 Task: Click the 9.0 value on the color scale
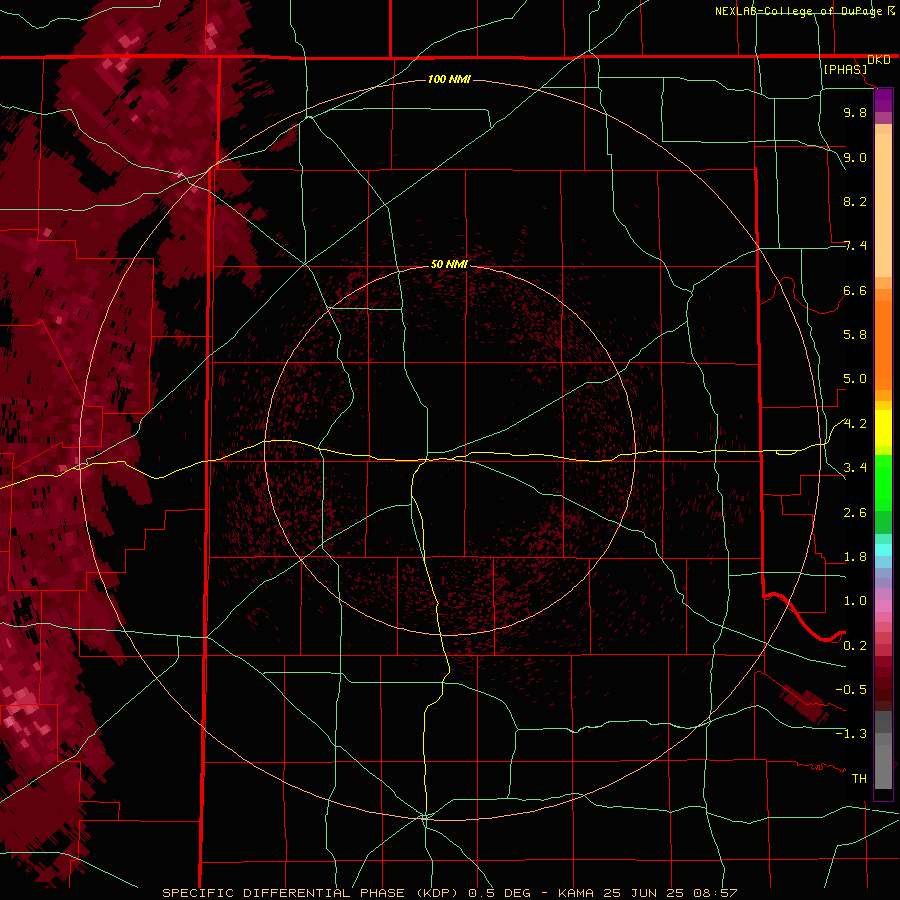click(855, 157)
